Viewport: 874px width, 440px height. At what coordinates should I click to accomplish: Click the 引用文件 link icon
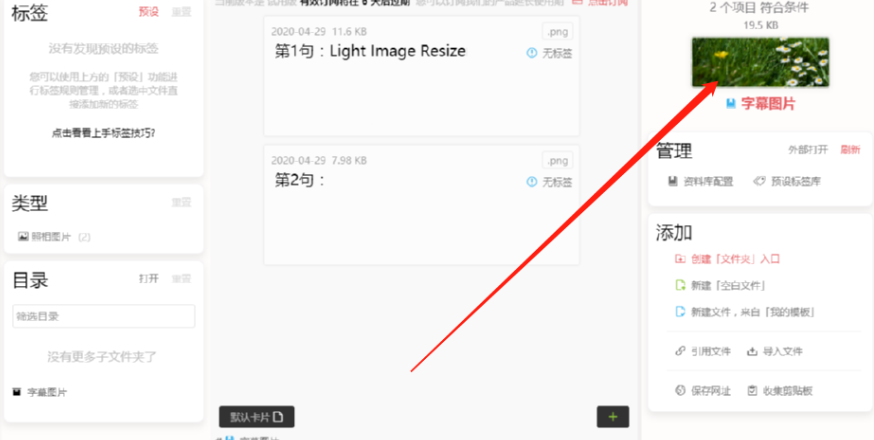coord(679,351)
